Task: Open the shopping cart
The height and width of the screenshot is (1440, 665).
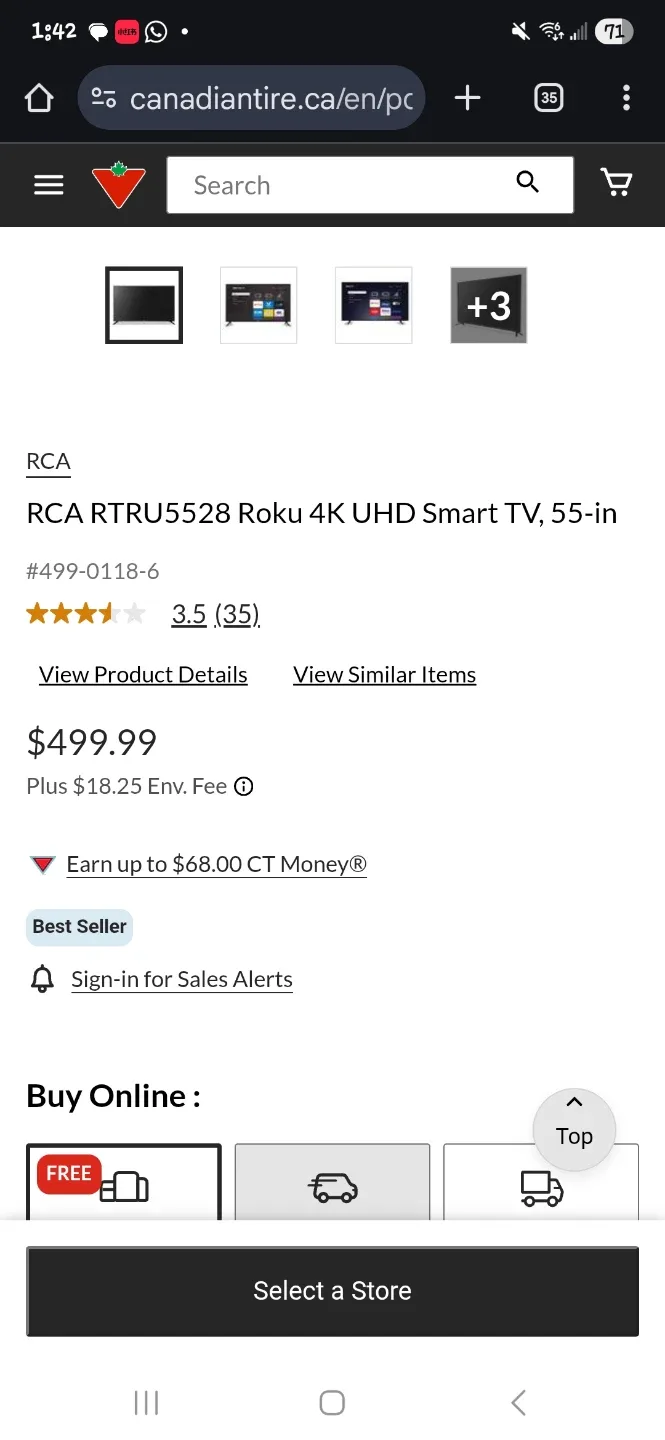Action: (x=618, y=184)
